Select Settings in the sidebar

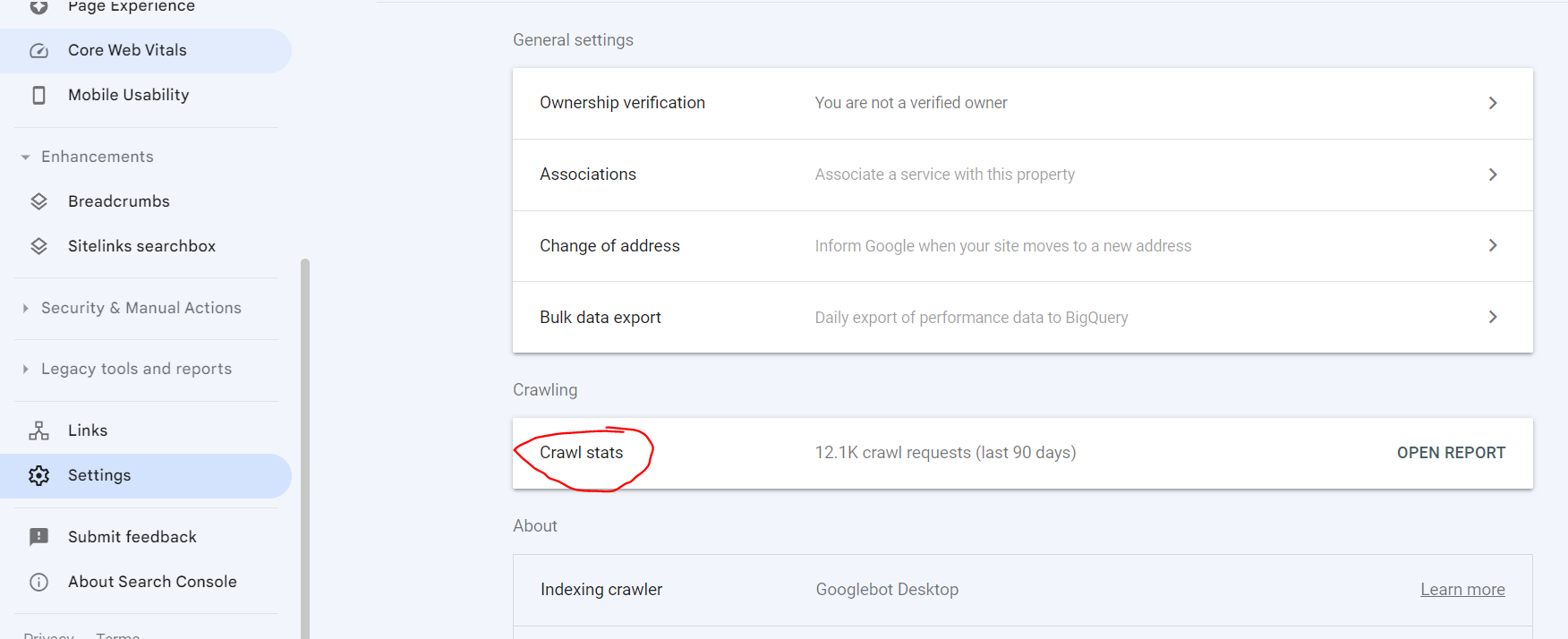point(146,475)
